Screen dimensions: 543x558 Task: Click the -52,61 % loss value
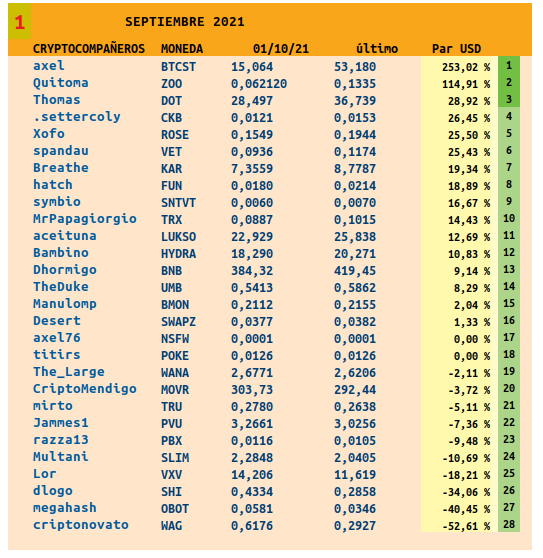[x=466, y=526]
